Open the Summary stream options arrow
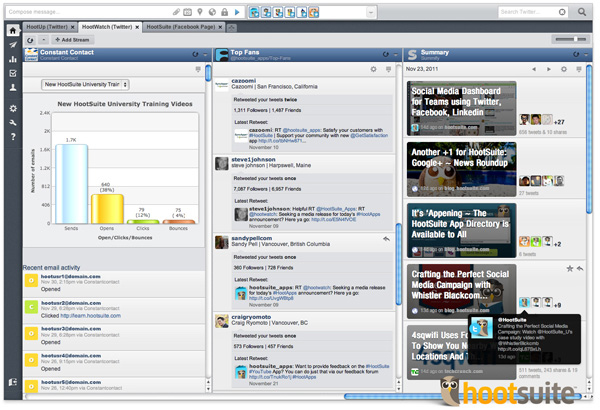The height and width of the screenshot is (410, 600). coord(586,54)
